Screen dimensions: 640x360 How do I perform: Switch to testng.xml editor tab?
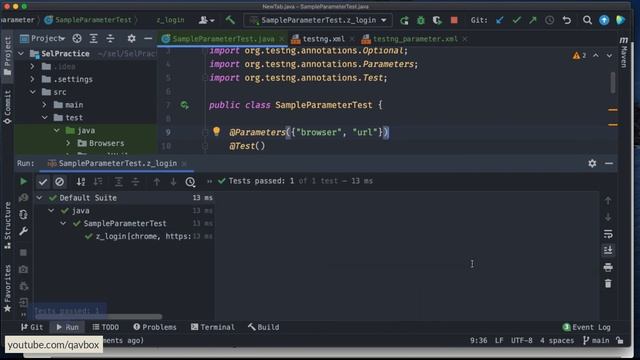(323, 39)
